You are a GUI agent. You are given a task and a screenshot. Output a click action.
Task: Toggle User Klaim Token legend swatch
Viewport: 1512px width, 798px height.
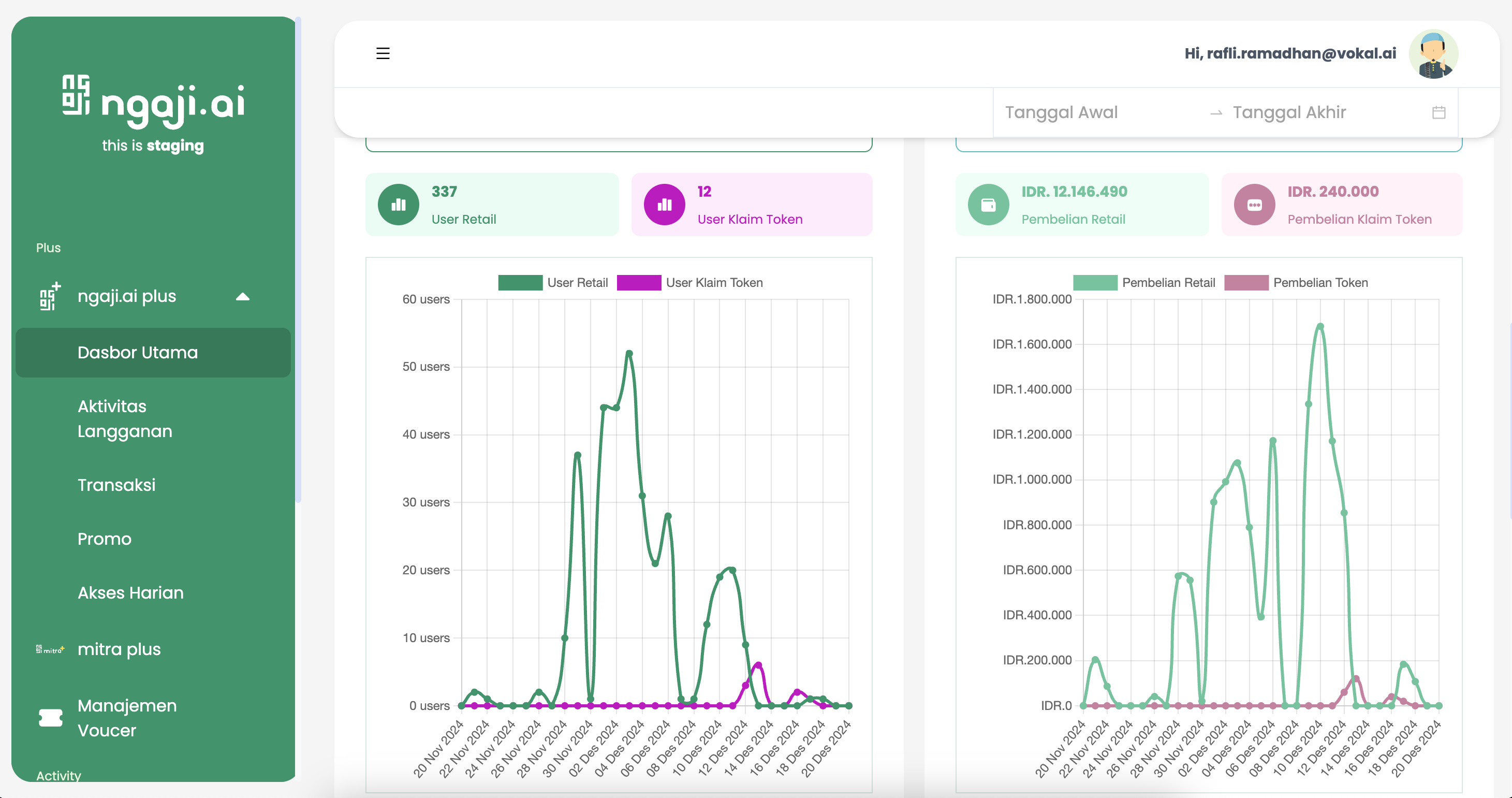[x=639, y=282]
